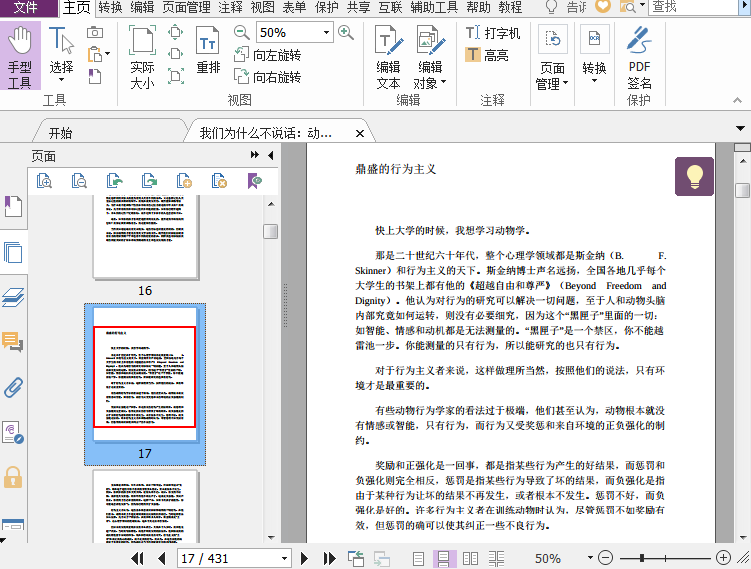The height and width of the screenshot is (569, 751).
Task: Switch to the Home (主页) ribbon tab
Action: click(x=76, y=7)
